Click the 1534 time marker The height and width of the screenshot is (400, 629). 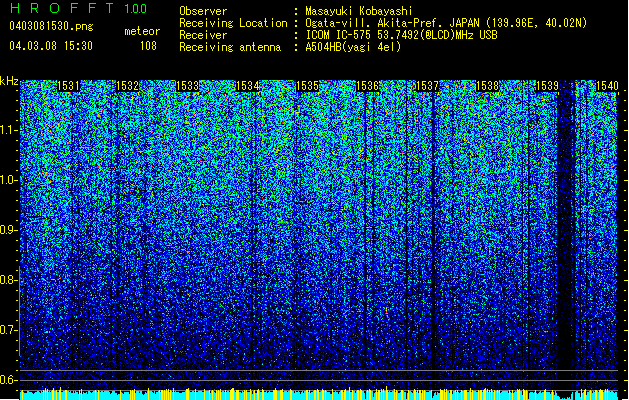(x=248, y=86)
